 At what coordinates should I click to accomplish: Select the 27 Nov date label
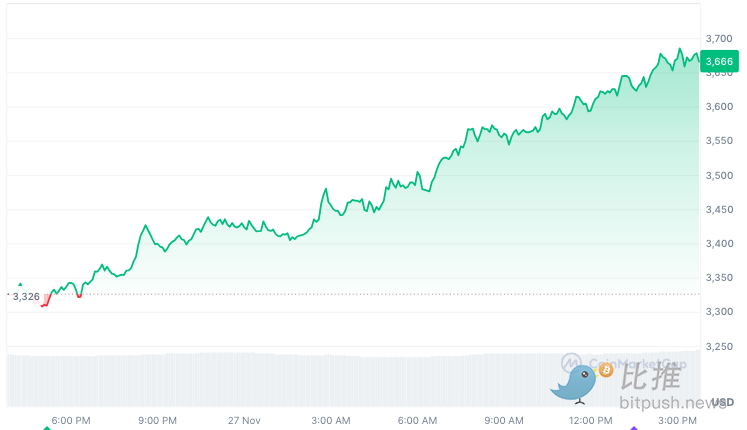(245, 420)
